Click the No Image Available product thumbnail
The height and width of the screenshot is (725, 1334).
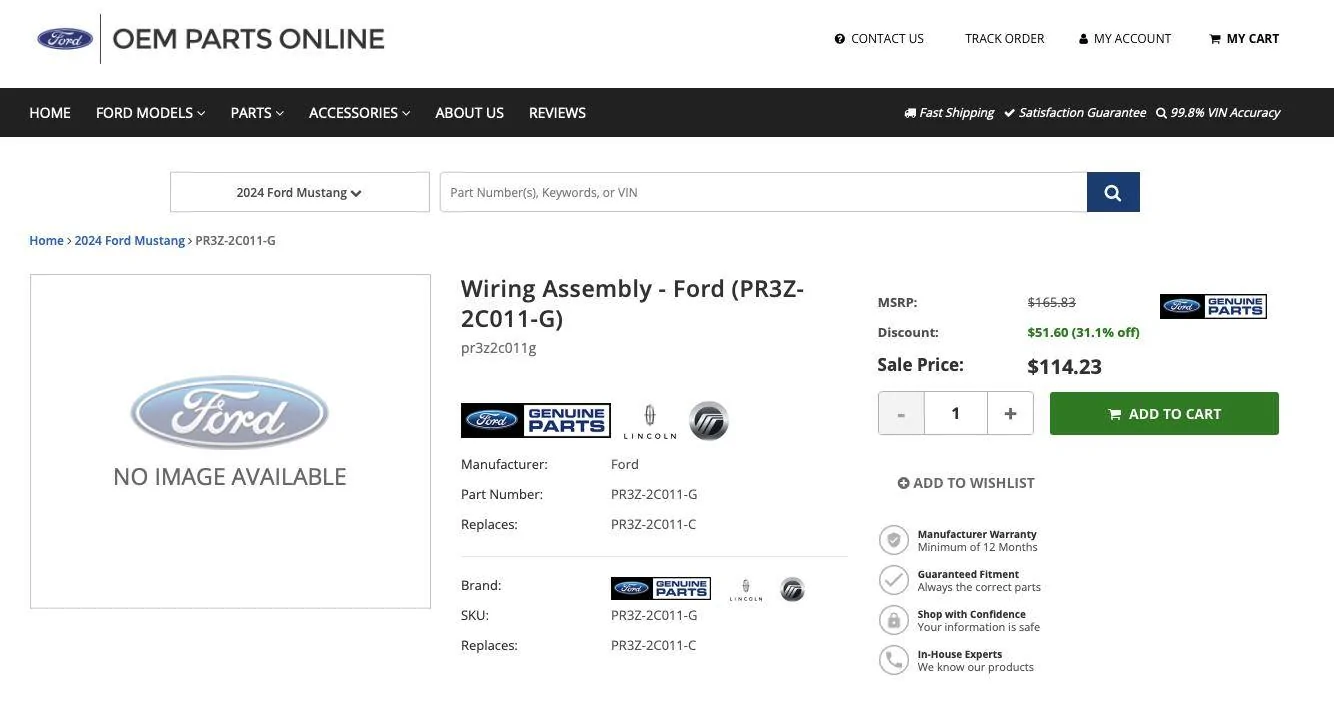pos(230,441)
